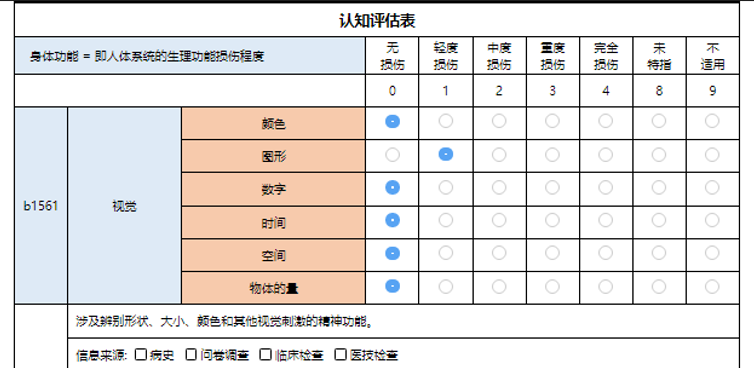Choose 中度损伤 radio in 数字 row
Viewport: 754px width, 368px height.
pyautogui.click(x=499, y=187)
